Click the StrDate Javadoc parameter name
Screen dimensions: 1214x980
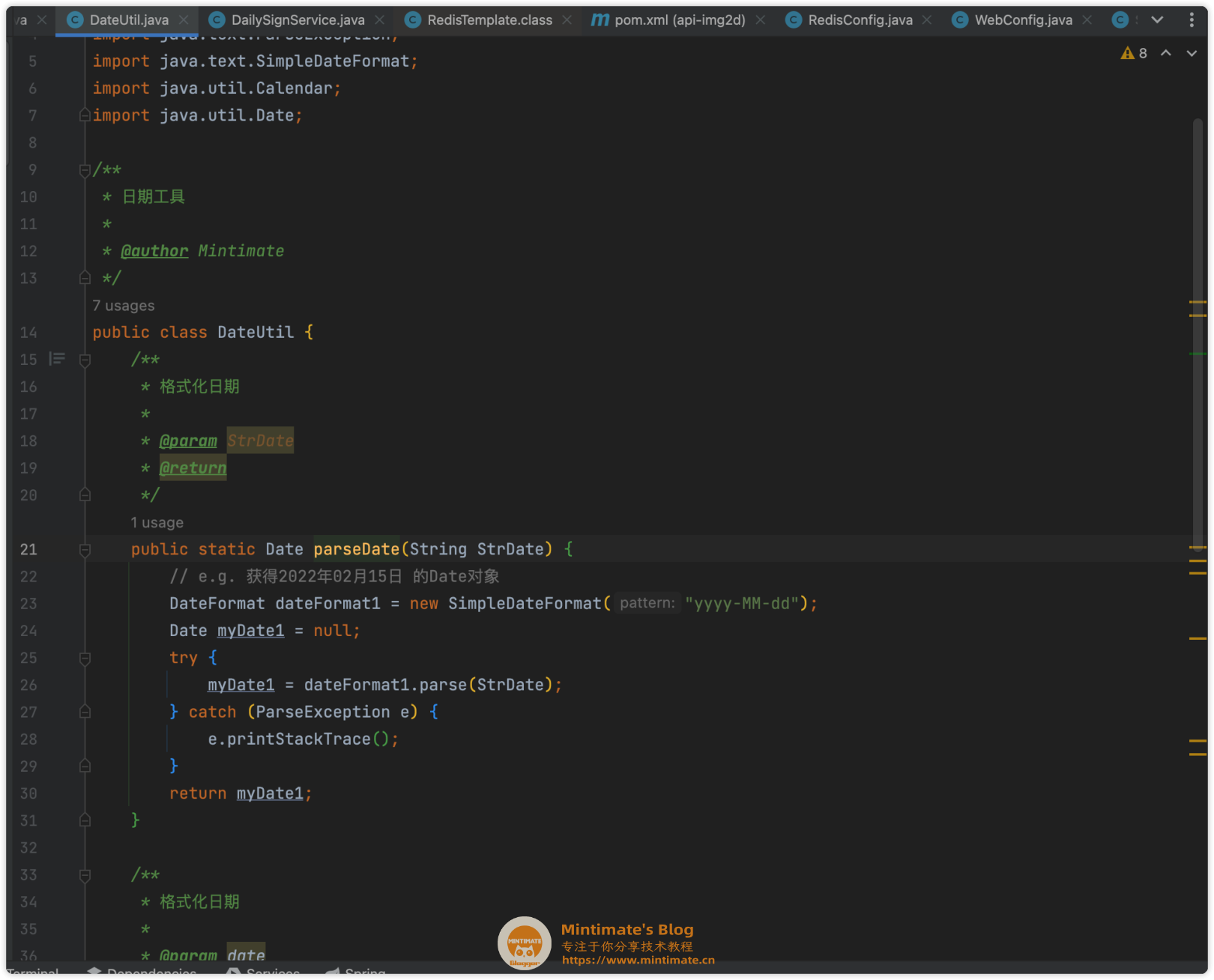click(260, 441)
